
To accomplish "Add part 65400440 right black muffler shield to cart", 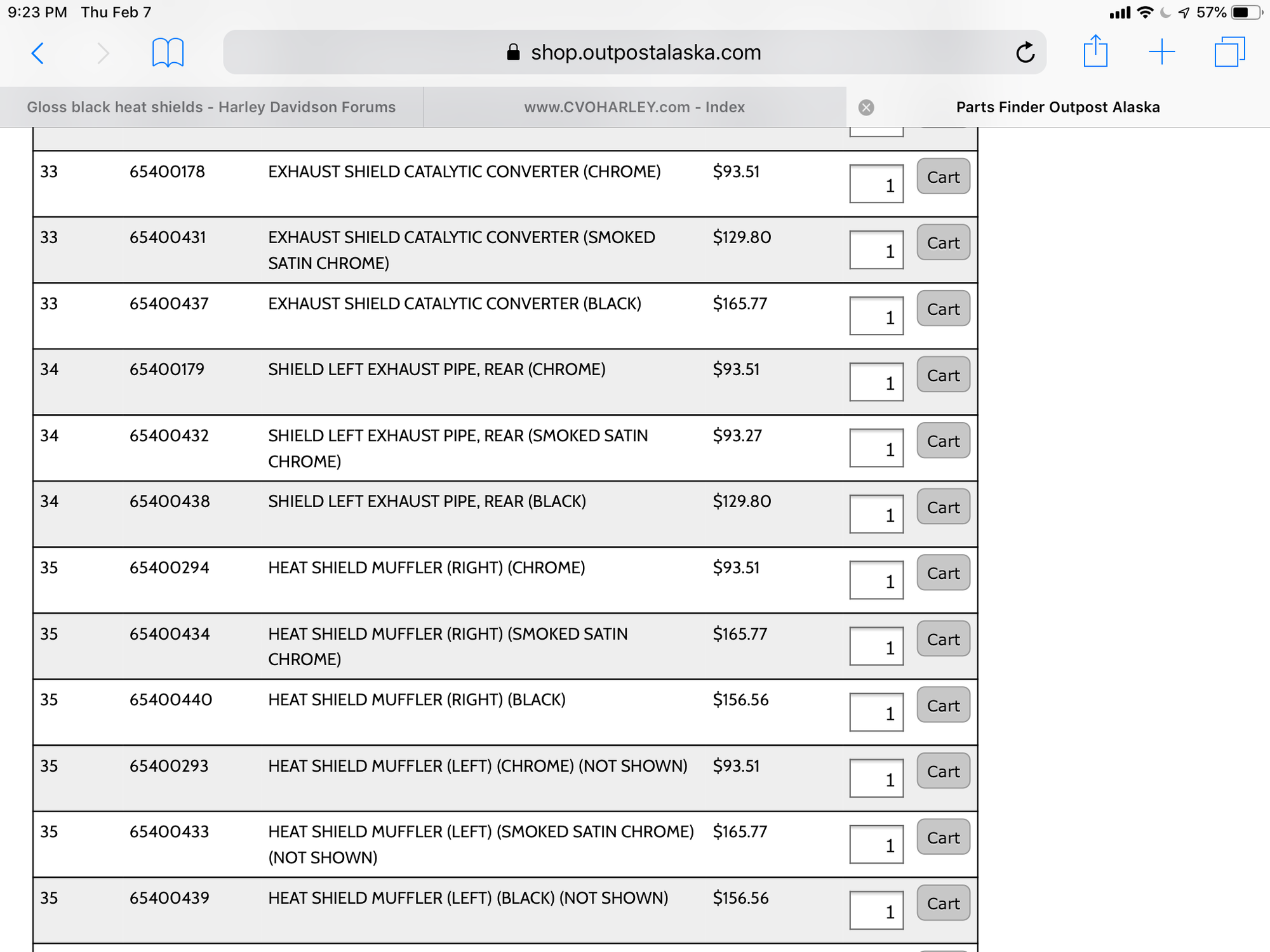I will [943, 705].
